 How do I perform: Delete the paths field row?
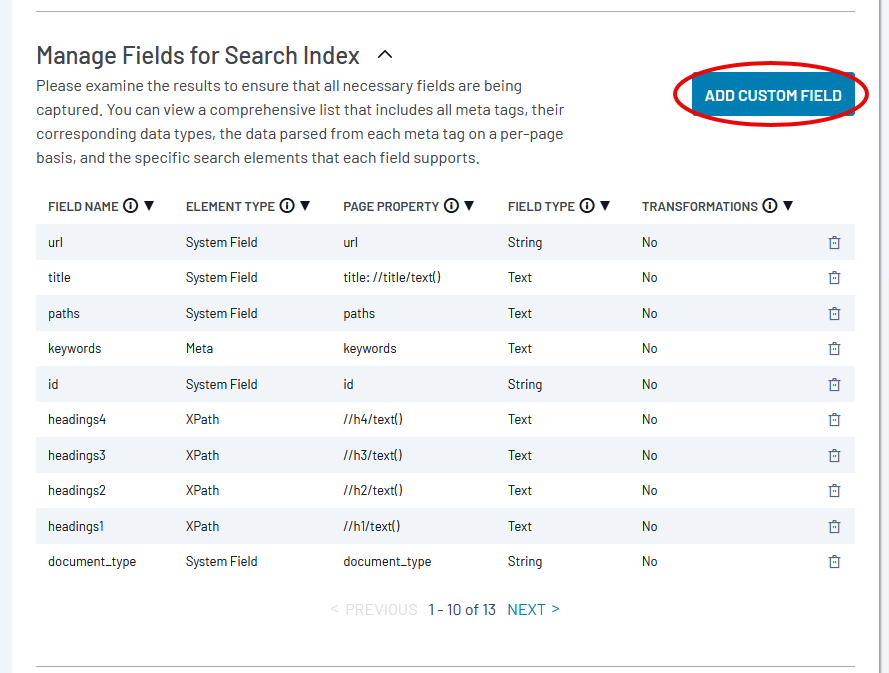pos(834,314)
